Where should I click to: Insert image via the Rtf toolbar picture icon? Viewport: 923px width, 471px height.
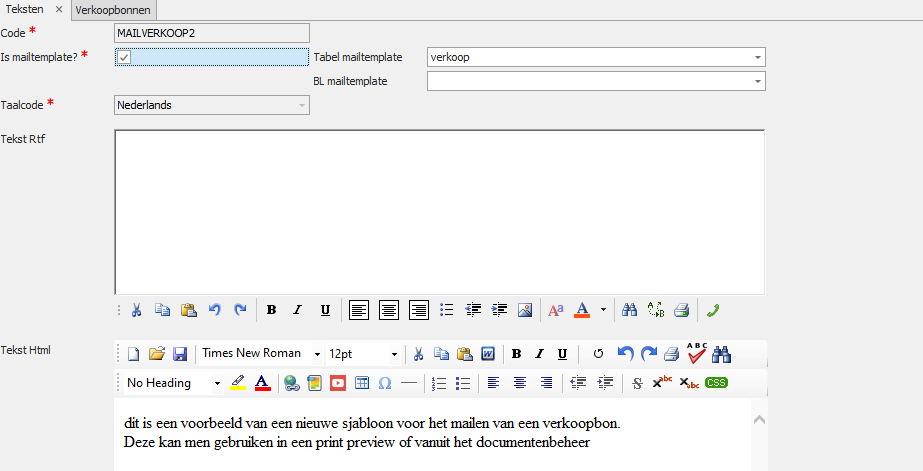525,310
